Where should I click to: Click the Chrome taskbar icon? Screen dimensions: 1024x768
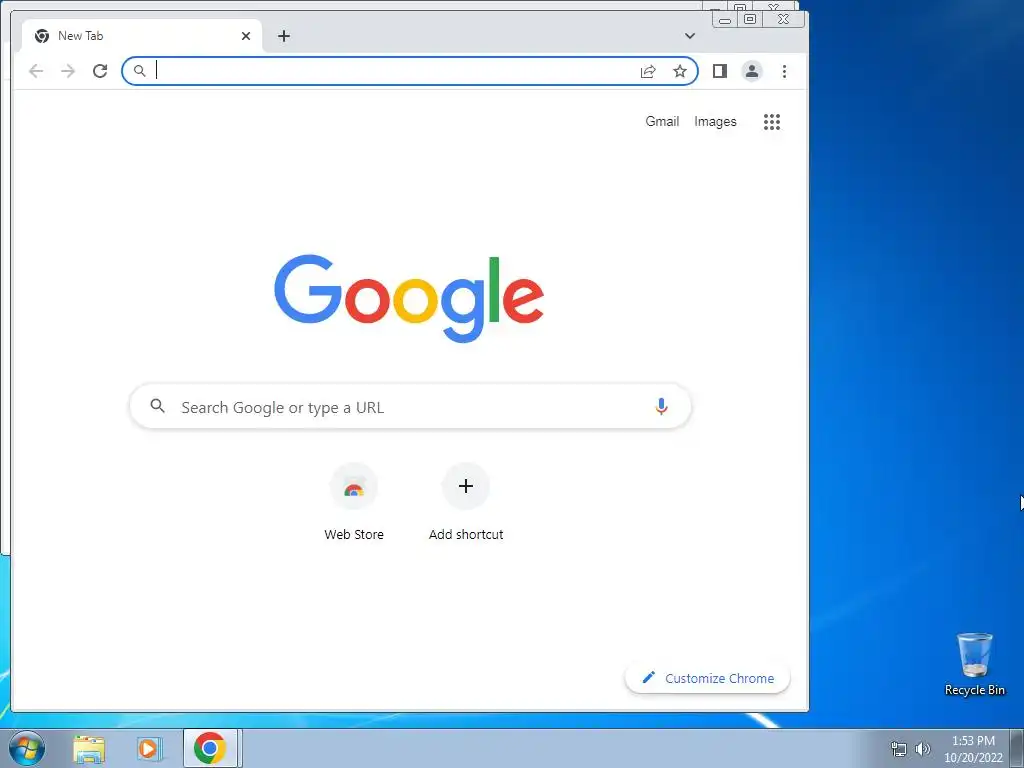click(210, 748)
